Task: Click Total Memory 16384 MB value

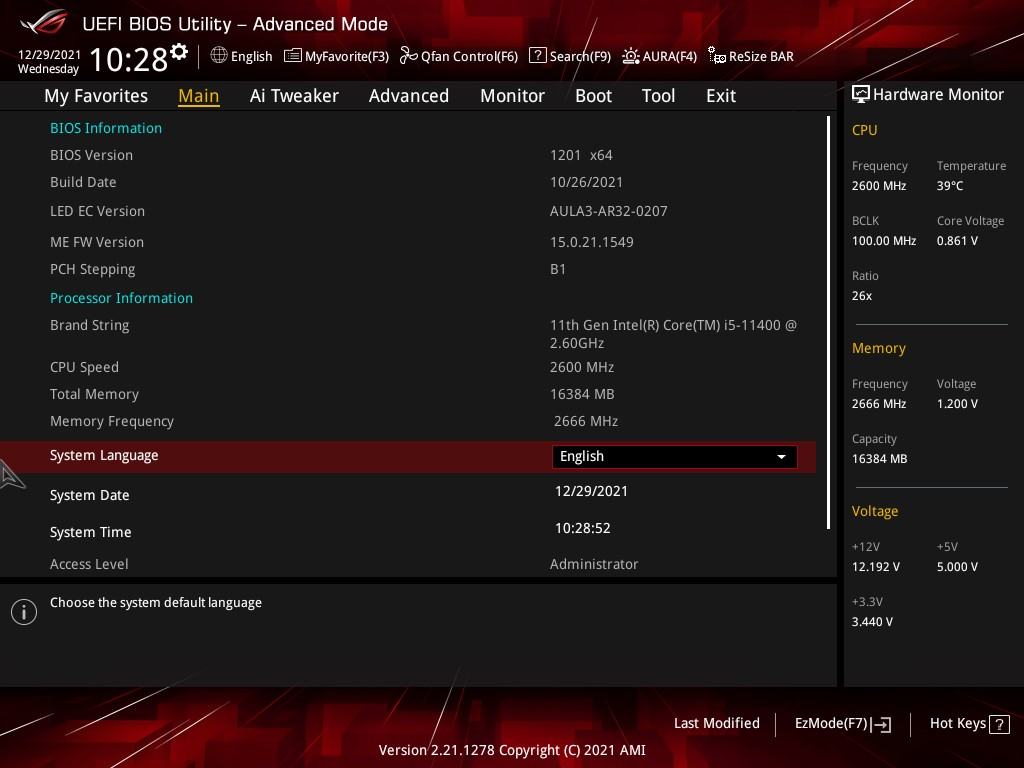Action: [x=582, y=394]
